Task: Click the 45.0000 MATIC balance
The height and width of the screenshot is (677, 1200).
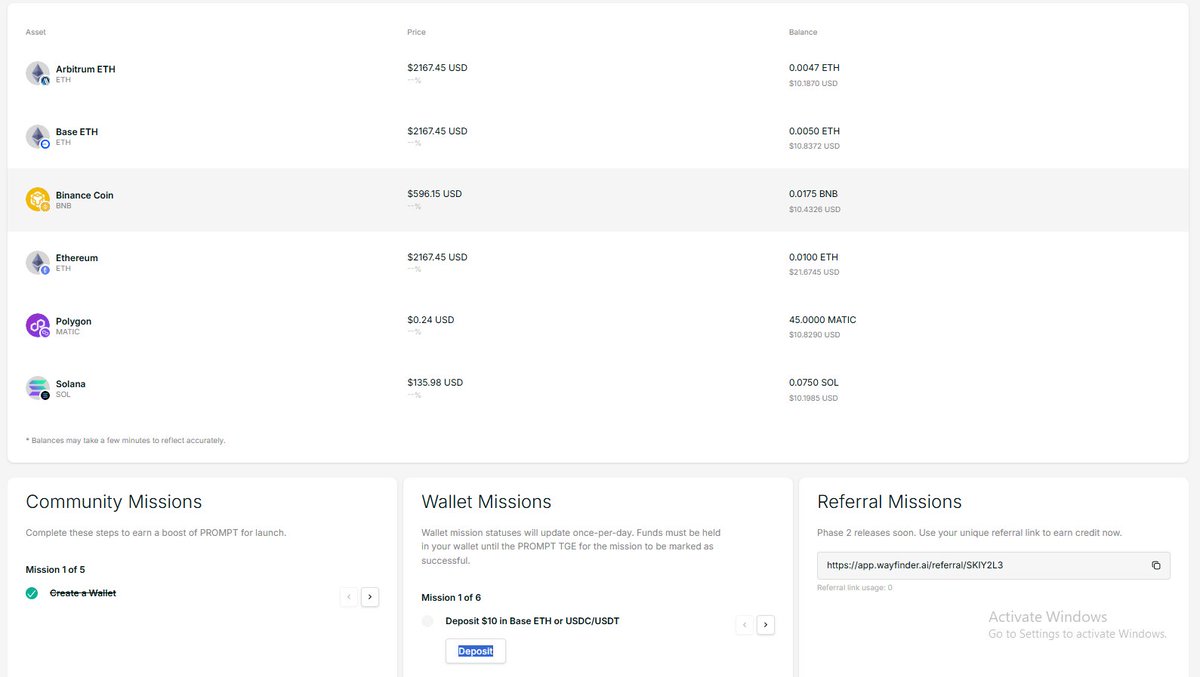Action: (x=823, y=320)
